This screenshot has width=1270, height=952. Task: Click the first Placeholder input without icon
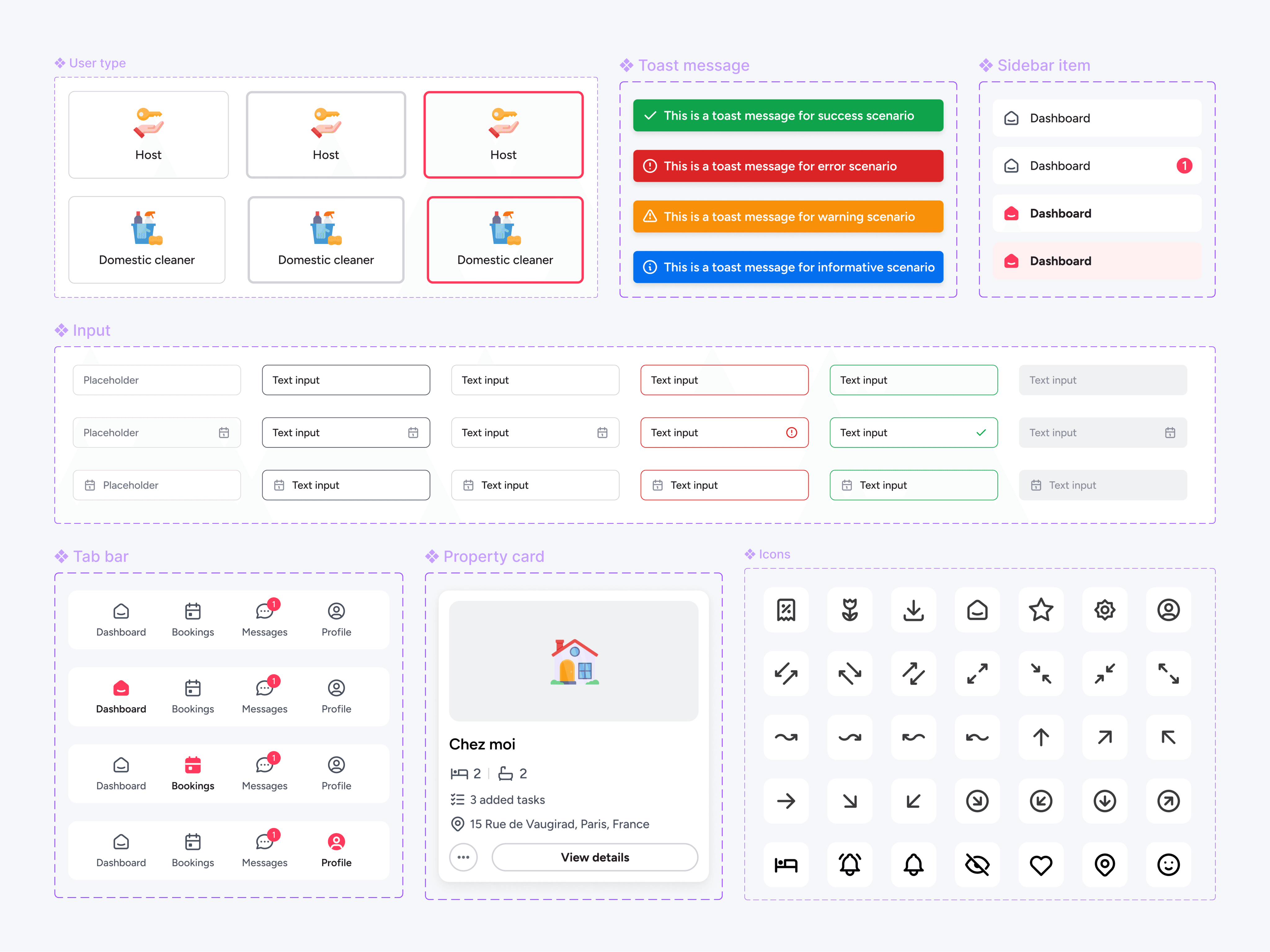pos(157,380)
